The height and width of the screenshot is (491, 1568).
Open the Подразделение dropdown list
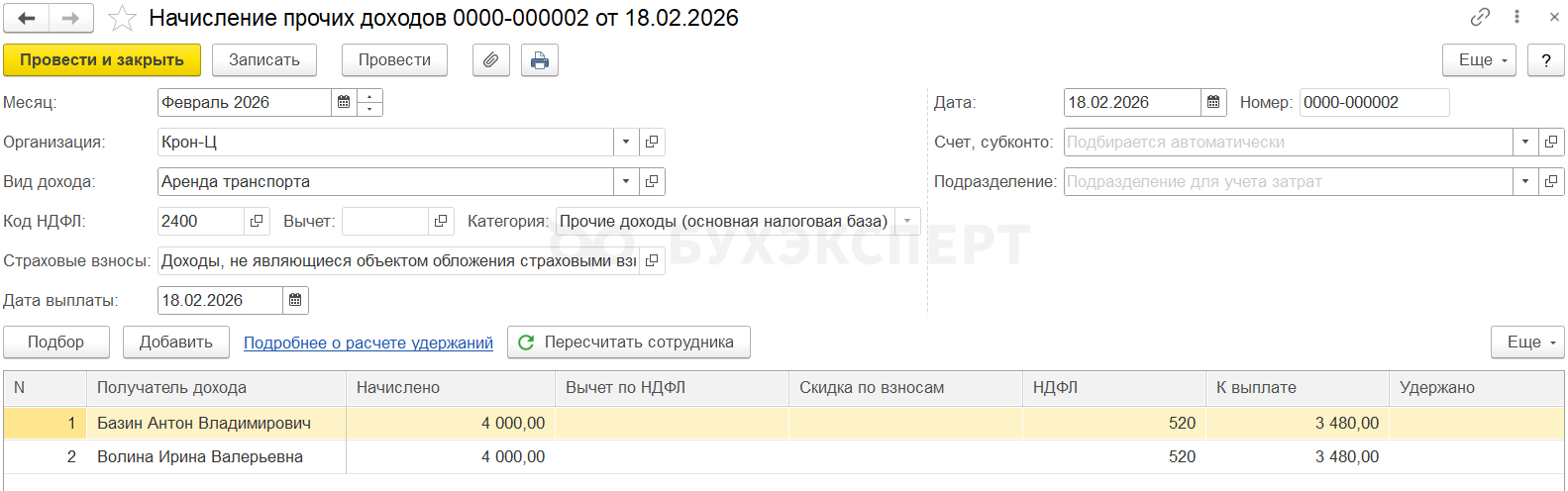tap(1525, 182)
